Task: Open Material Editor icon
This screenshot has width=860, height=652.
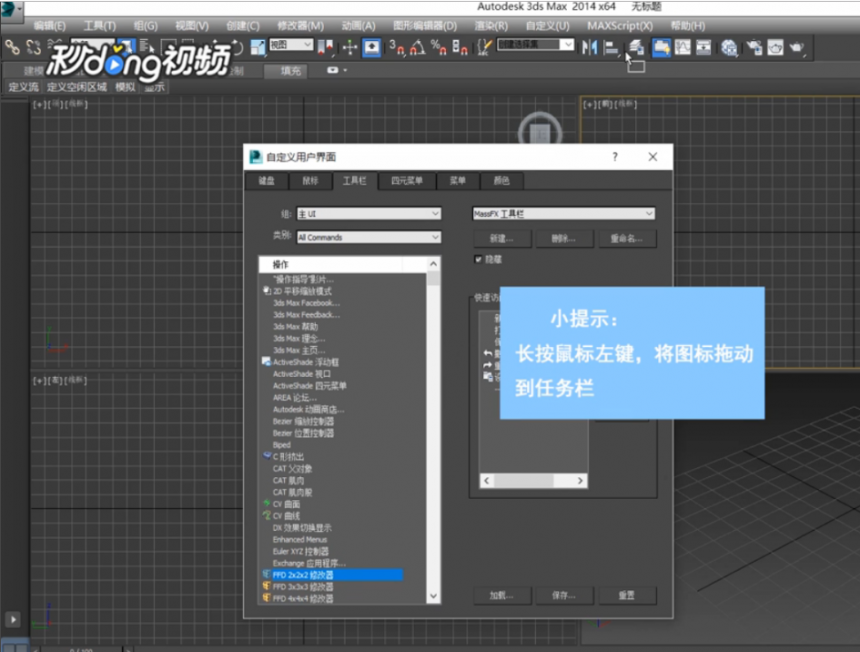Action: click(729, 48)
